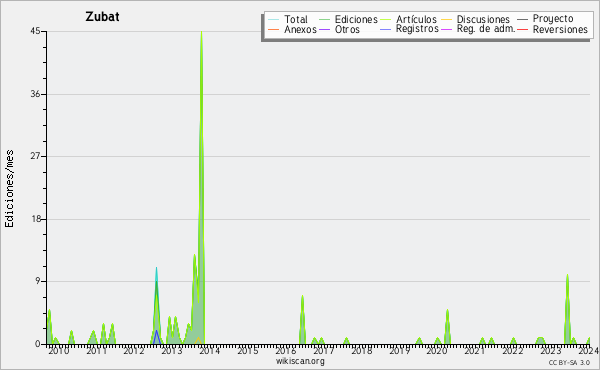Click the 9 y-axis value
The image size is (600, 370).
38,282
